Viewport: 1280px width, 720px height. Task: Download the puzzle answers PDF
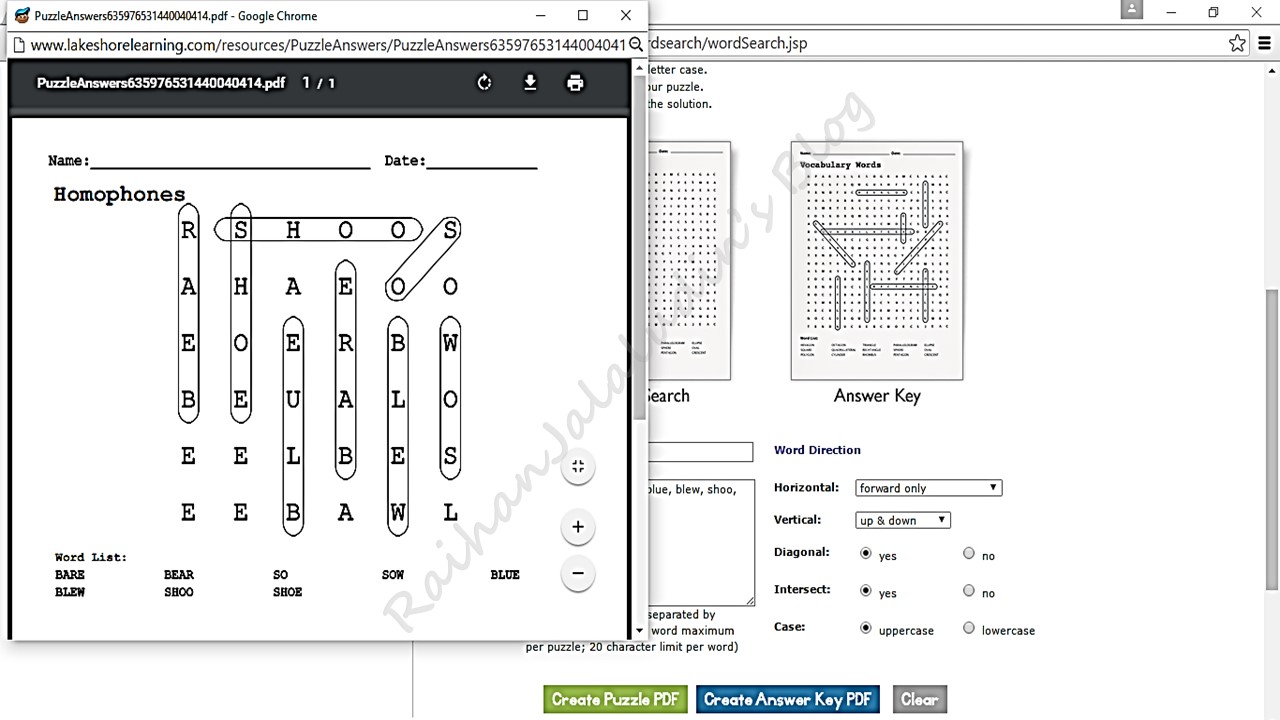coord(530,83)
